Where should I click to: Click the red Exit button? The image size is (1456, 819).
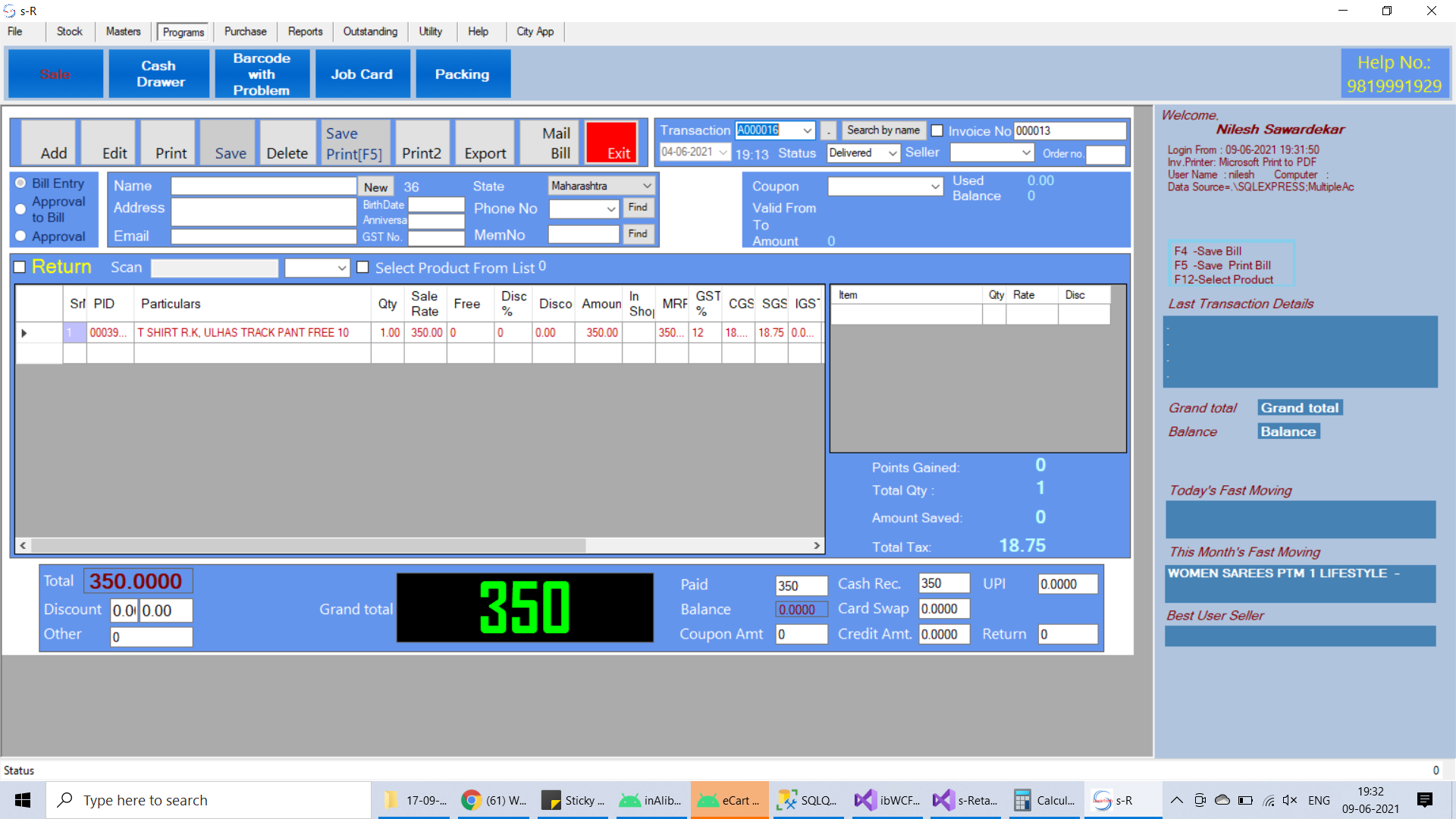(611, 143)
